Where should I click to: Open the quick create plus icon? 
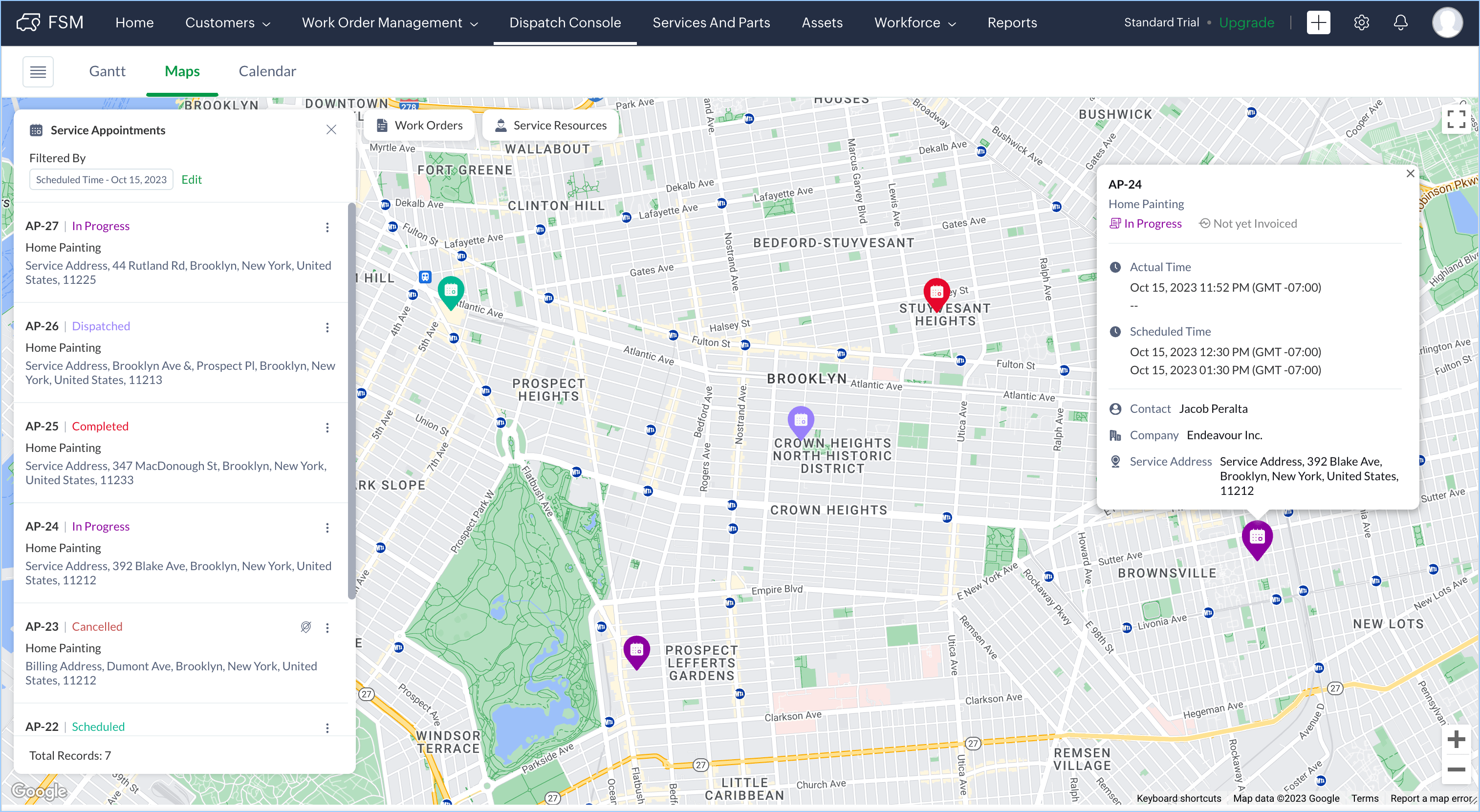pos(1318,23)
